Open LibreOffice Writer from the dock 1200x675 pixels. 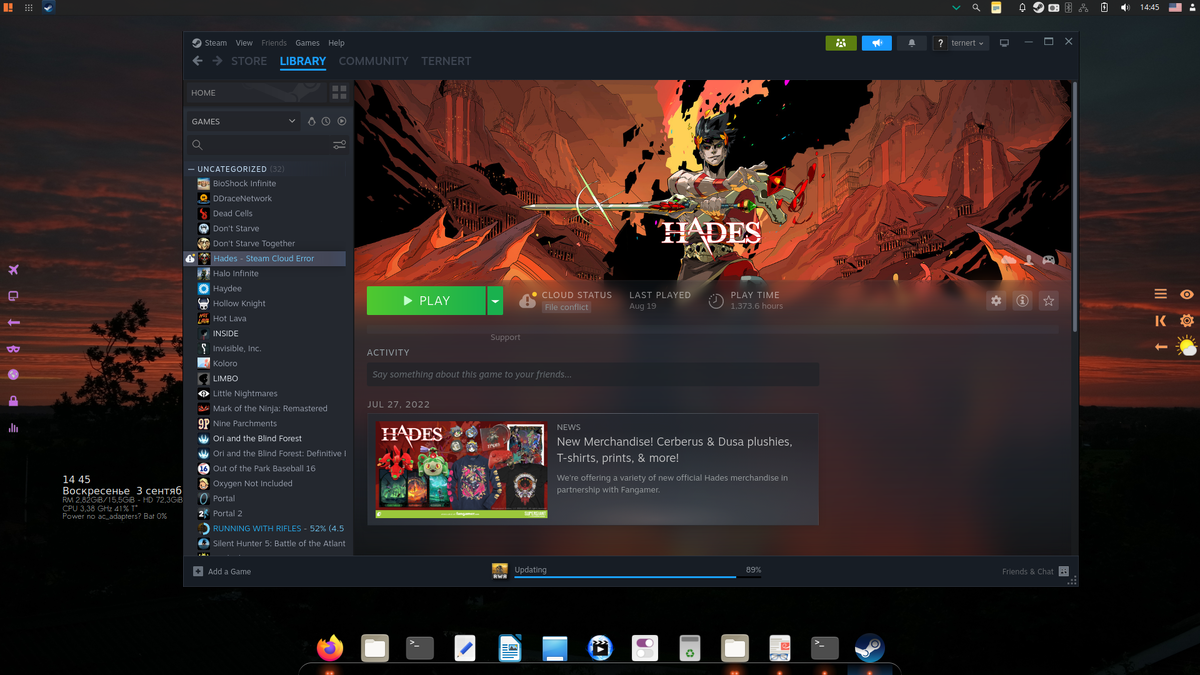(x=509, y=648)
